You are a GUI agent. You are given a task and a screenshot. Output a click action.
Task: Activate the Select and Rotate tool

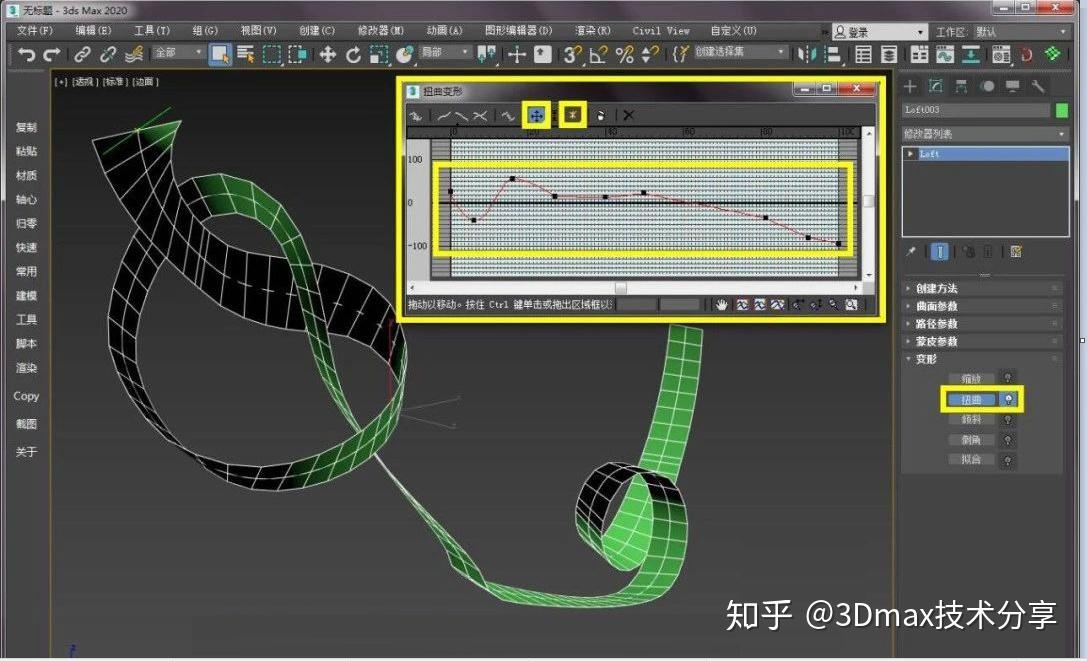pyautogui.click(x=356, y=55)
